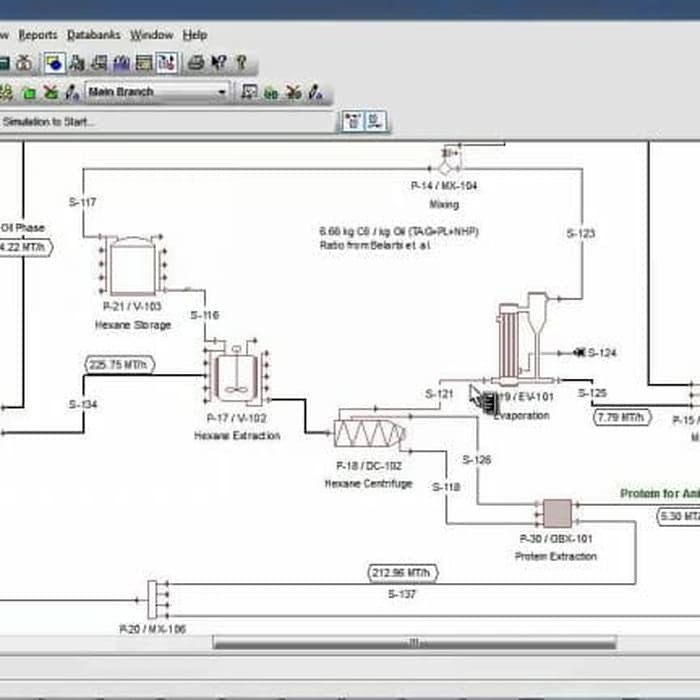700x700 pixels.
Task: Click the green square icon in the branch toolbar
Action: click(29, 93)
